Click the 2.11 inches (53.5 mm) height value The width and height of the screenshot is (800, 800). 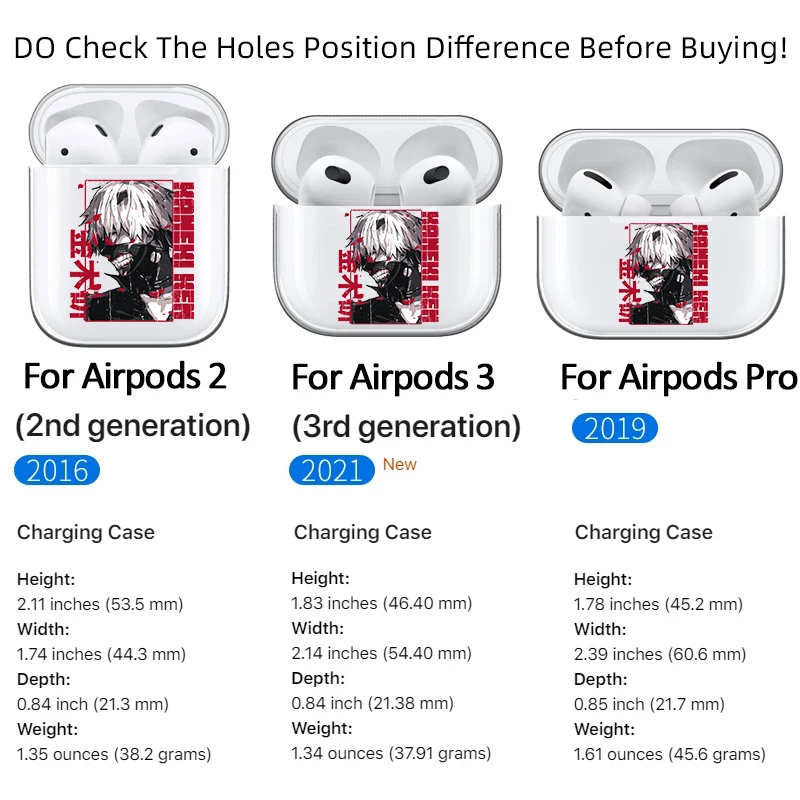pos(100,604)
